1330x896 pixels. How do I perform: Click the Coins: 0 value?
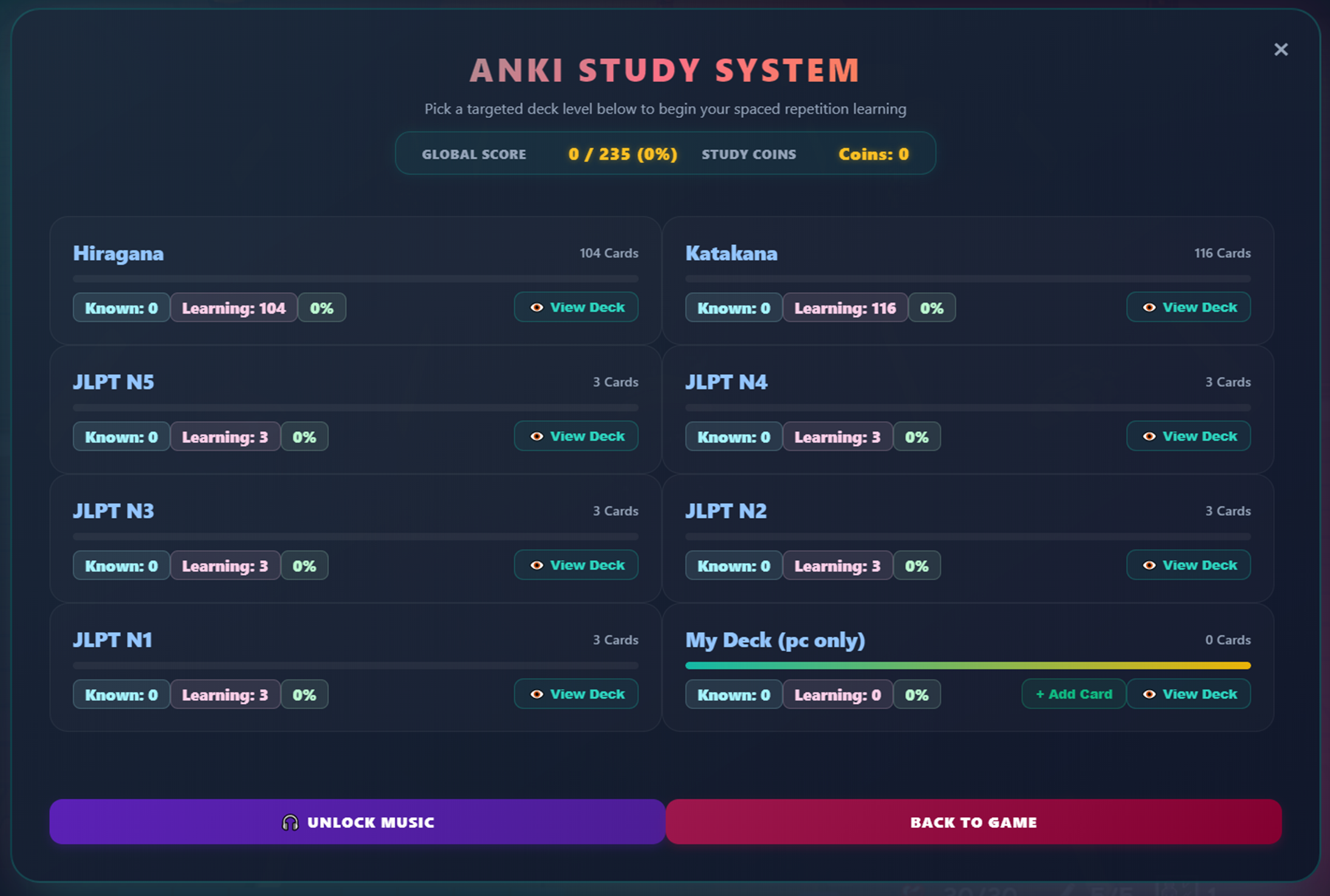pyautogui.click(x=874, y=154)
